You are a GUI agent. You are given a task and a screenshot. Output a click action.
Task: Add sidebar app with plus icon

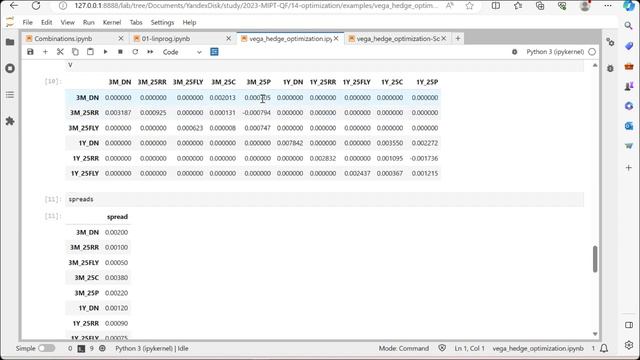[629, 168]
